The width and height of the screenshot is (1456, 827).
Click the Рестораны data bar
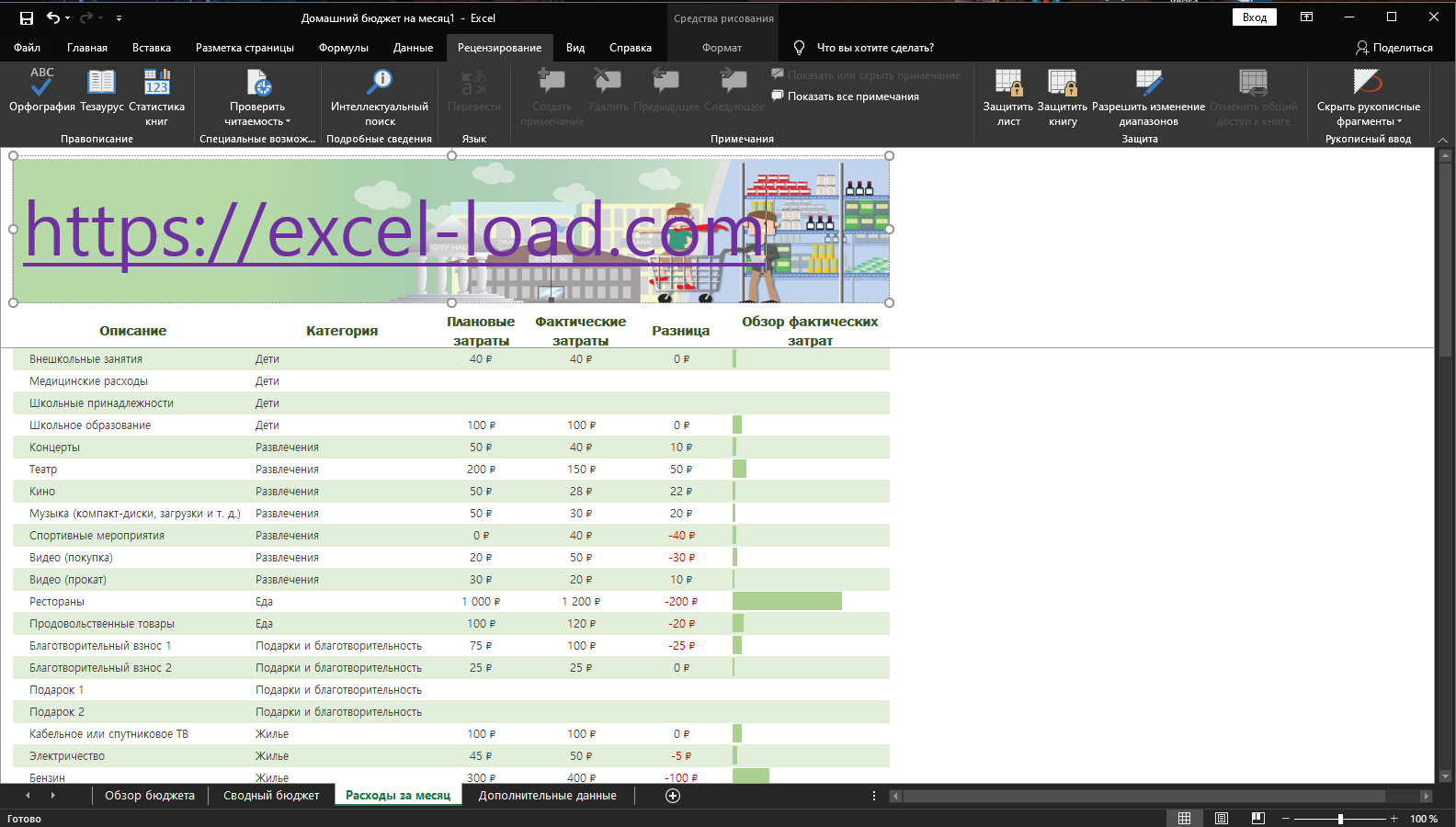pyautogui.click(x=787, y=601)
